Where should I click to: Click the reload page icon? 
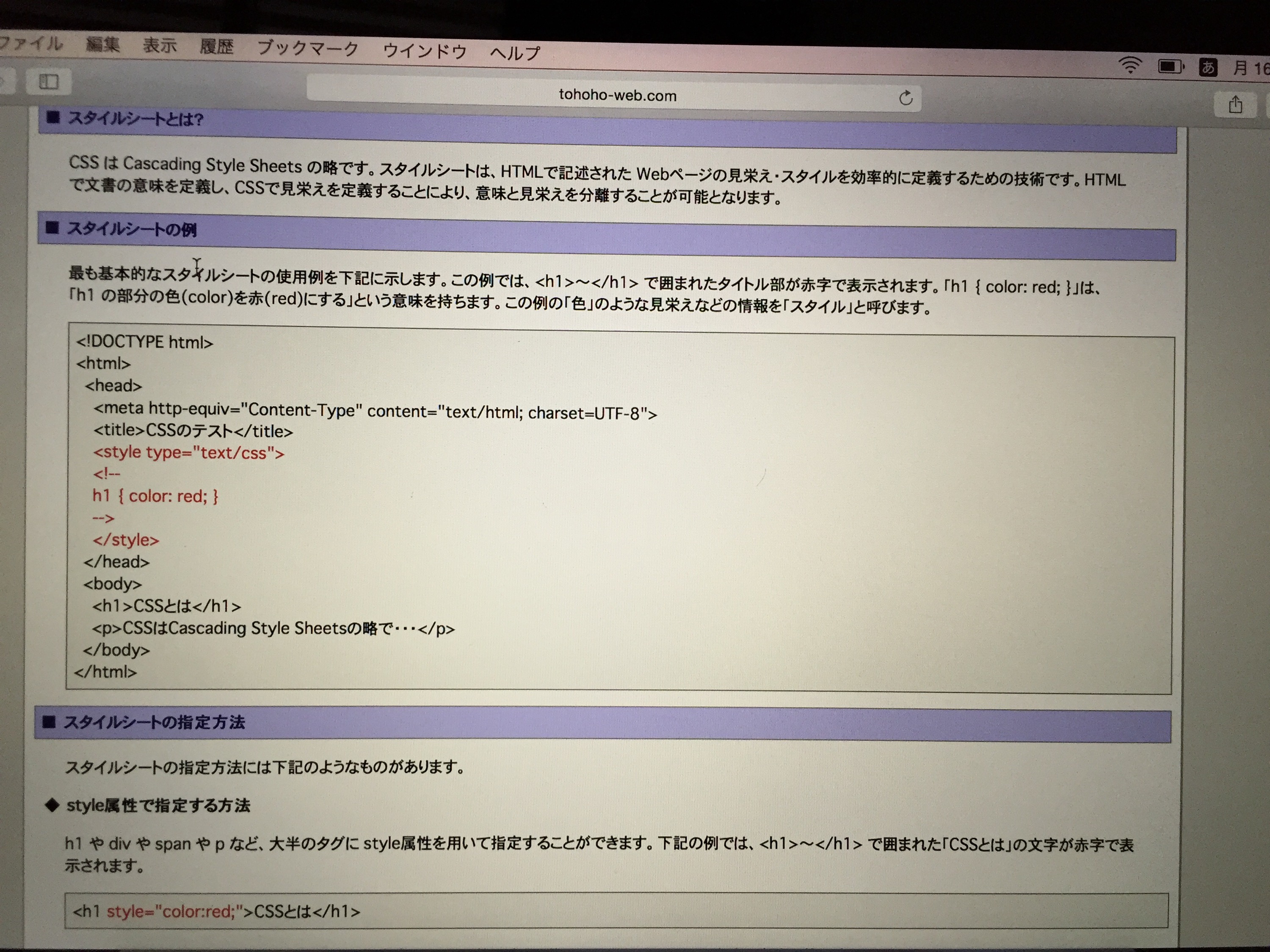[x=906, y=98]
